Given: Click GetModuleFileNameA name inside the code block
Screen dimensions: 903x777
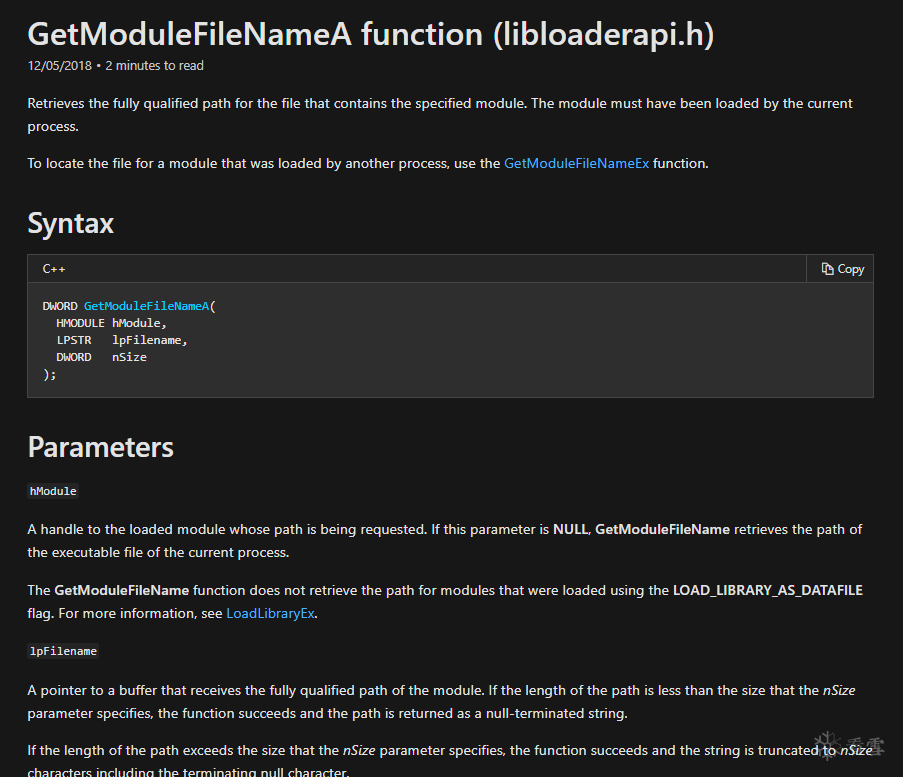Looking at the screenshot, I should 146,306.
